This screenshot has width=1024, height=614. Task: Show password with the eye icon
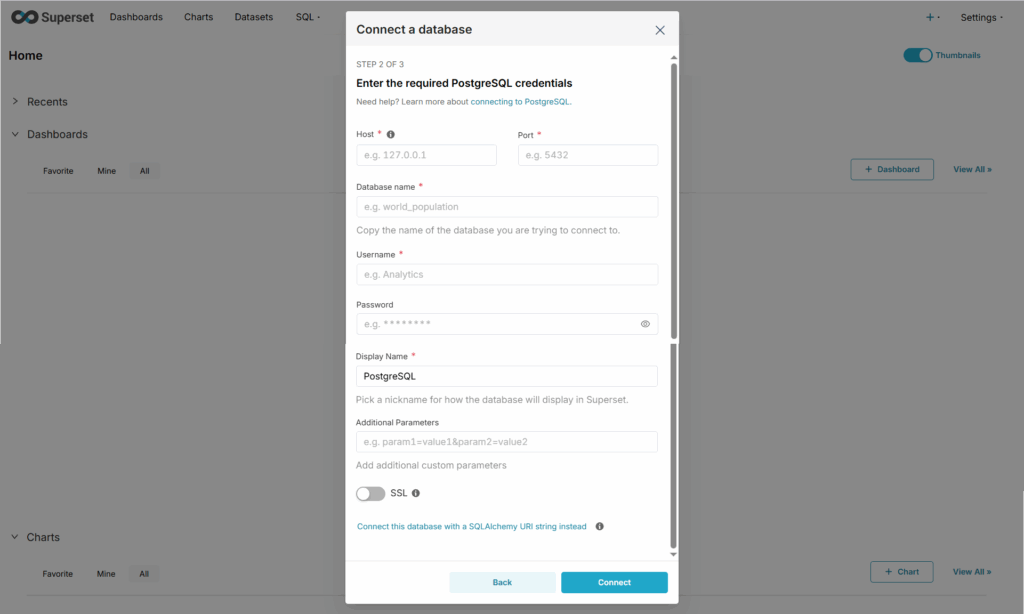(x=645, y=324)
